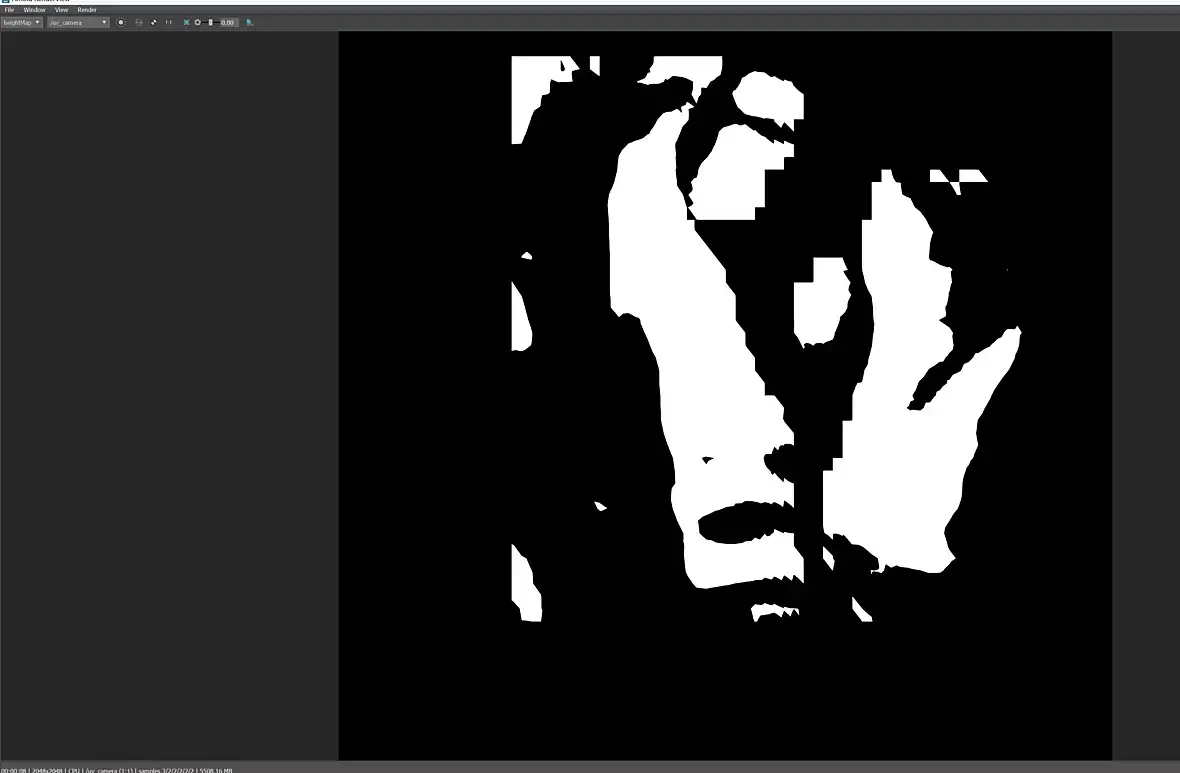The height and width of the screenshot is (773, 1180).
Task: Click the exposure sun icon
Action: point(197,23)
